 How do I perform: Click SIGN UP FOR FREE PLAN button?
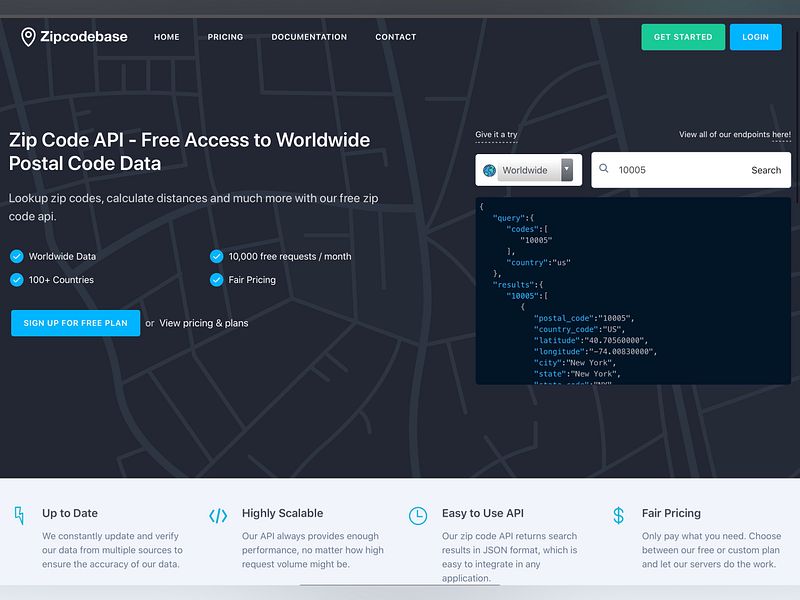pos(75,323)
